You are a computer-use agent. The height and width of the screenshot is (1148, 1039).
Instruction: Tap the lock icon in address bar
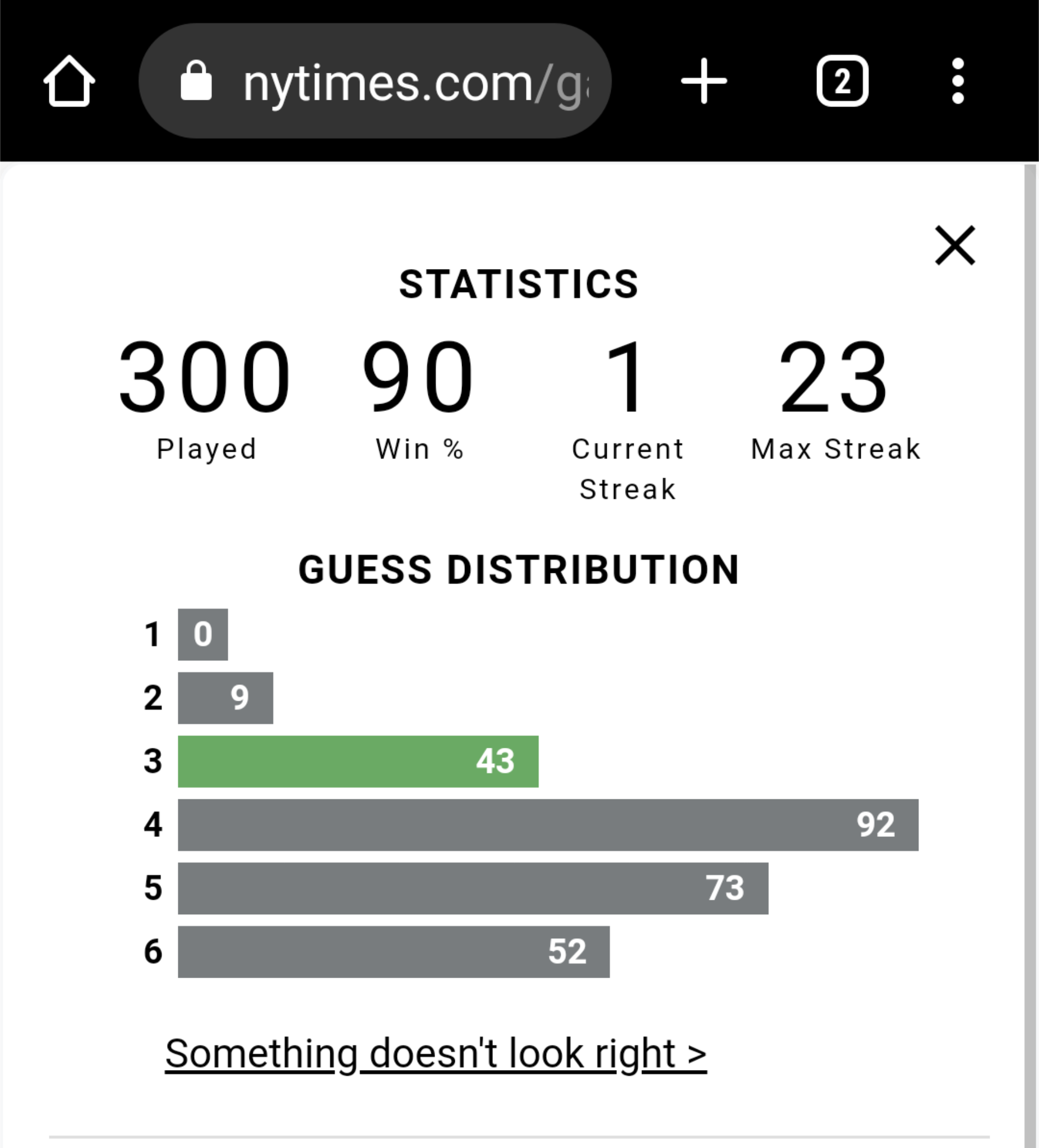coord(196,81)
